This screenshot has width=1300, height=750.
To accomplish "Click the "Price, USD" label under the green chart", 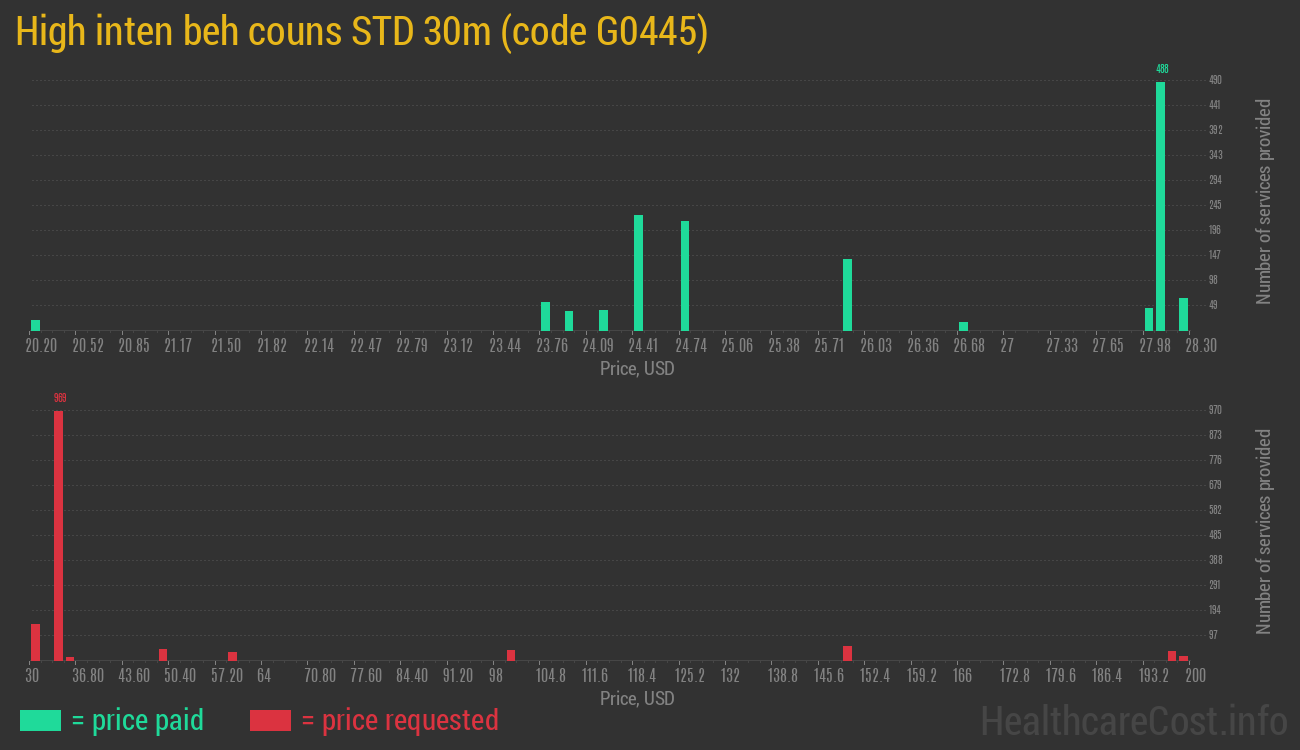I will [637, 369].
